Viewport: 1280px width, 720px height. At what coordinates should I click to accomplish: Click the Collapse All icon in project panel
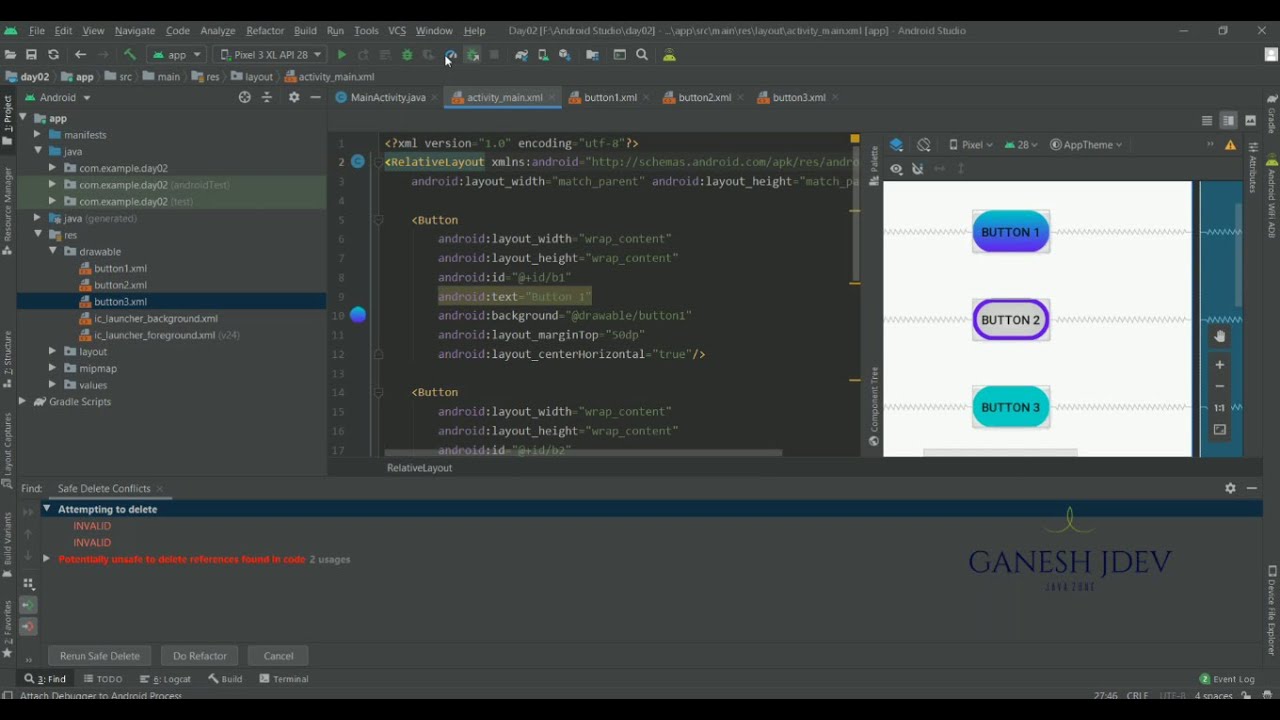coord(267,97)
